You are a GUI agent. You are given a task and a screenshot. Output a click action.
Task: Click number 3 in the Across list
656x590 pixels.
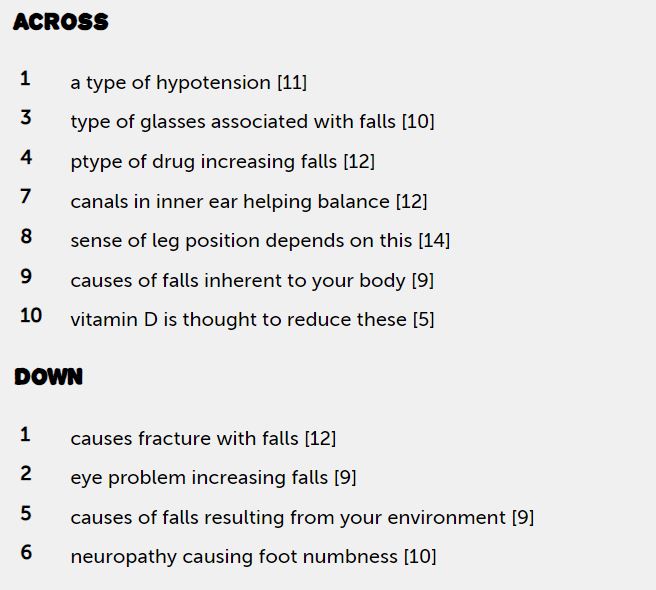[26, 118]
